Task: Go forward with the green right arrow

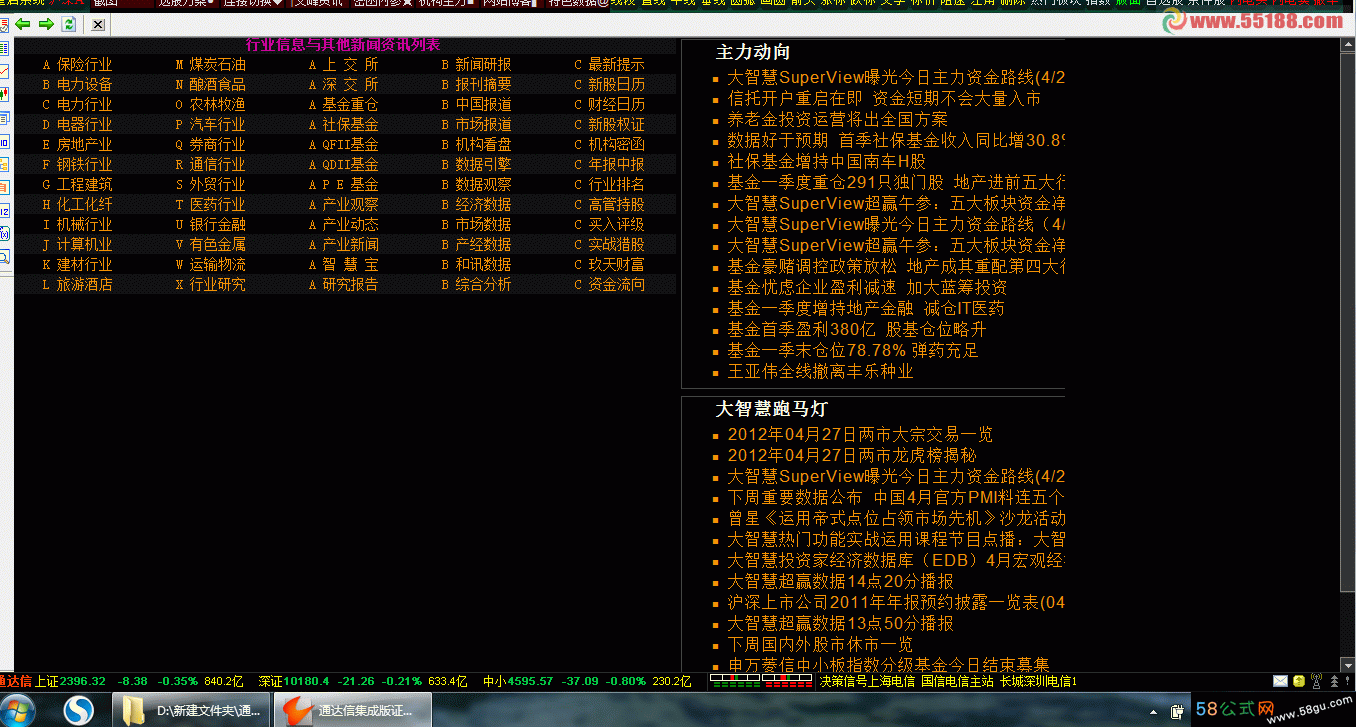Action: [x=46, y=24]
